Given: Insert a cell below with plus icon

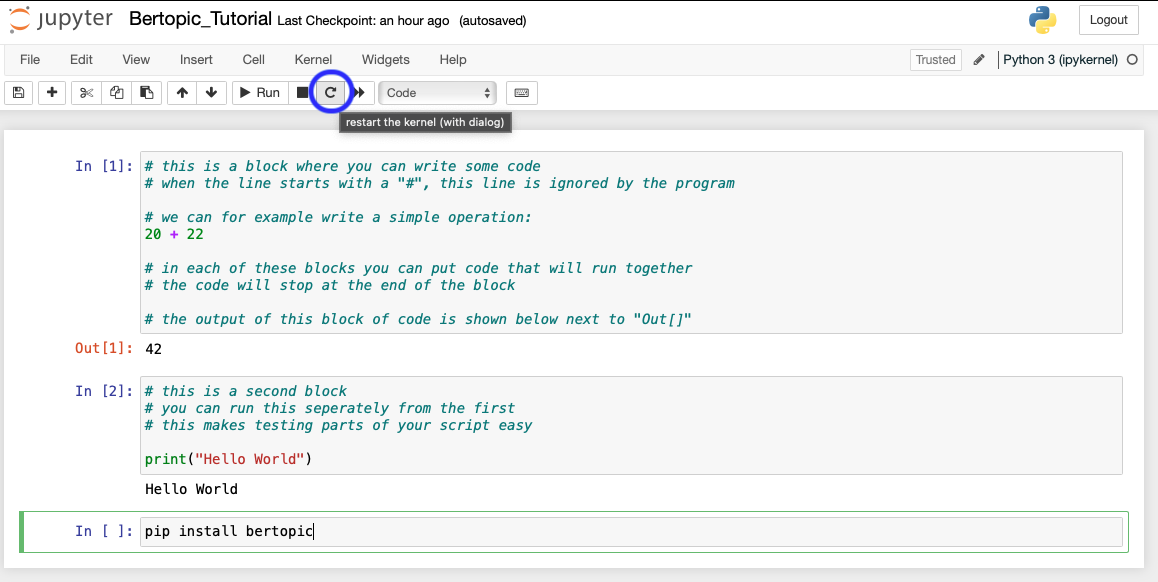Looking at the screenshot, I should (52, 93).
